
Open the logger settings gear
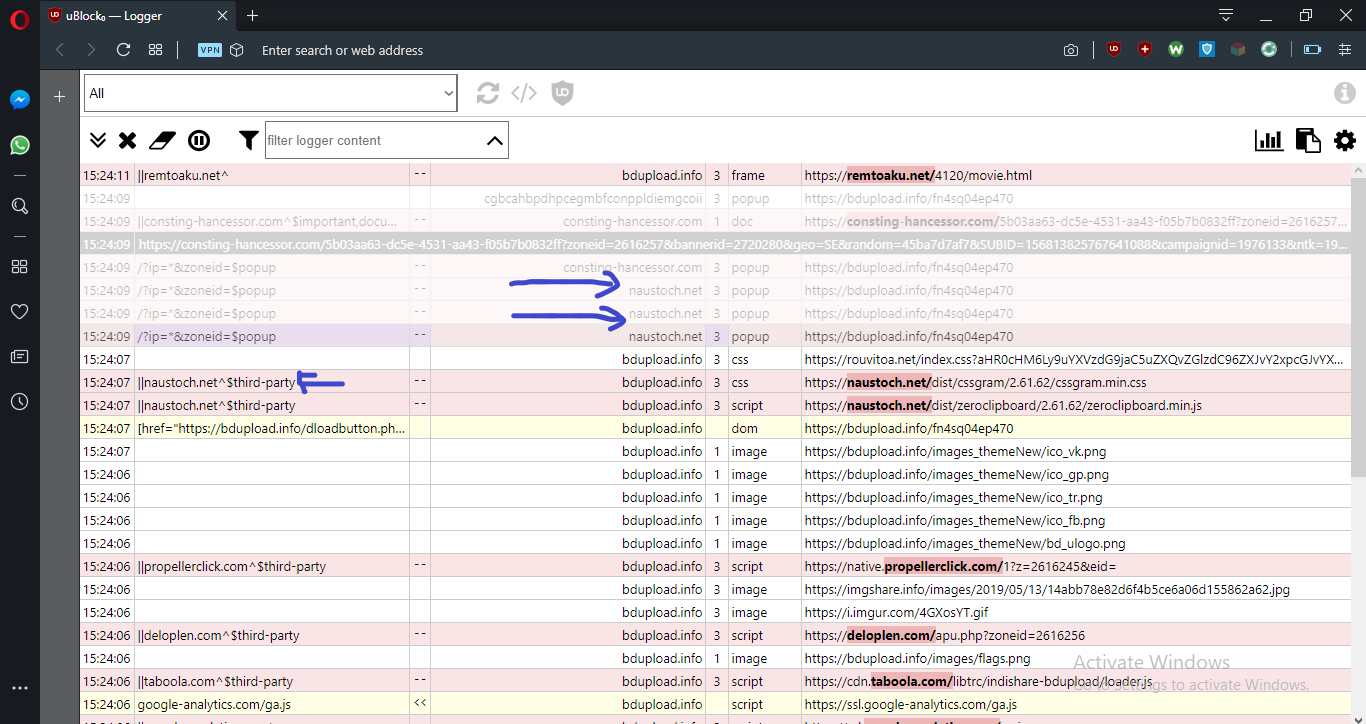click(1345, 141)
